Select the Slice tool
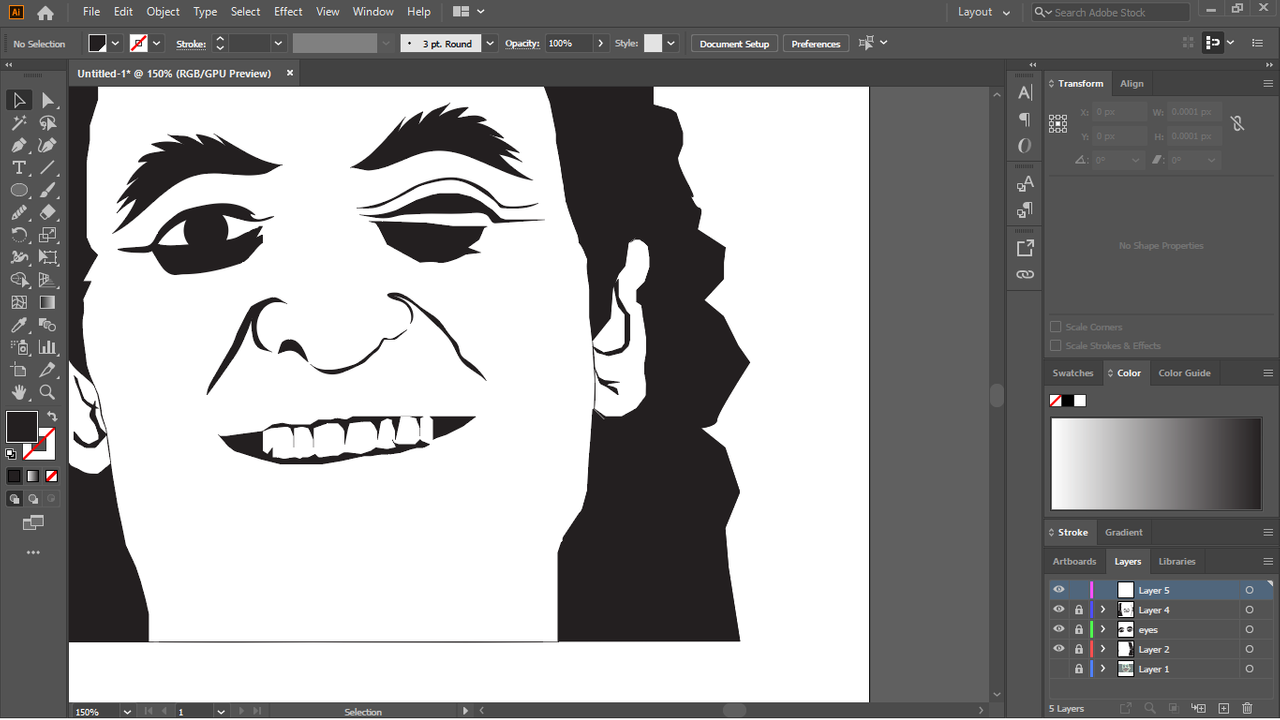 (47, 370)
